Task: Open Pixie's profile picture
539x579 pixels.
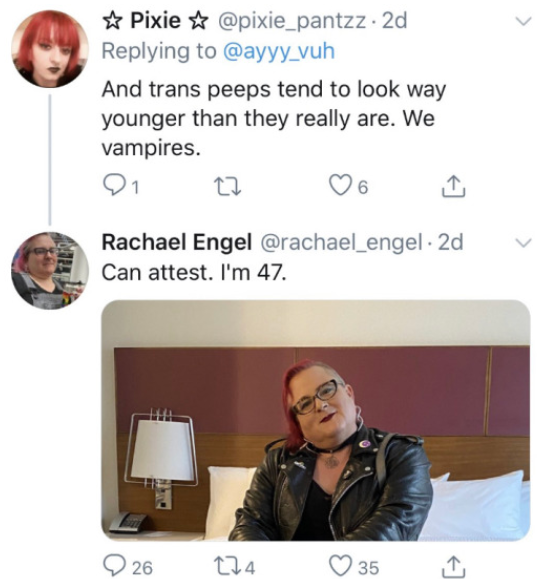Action: (50, 49)
